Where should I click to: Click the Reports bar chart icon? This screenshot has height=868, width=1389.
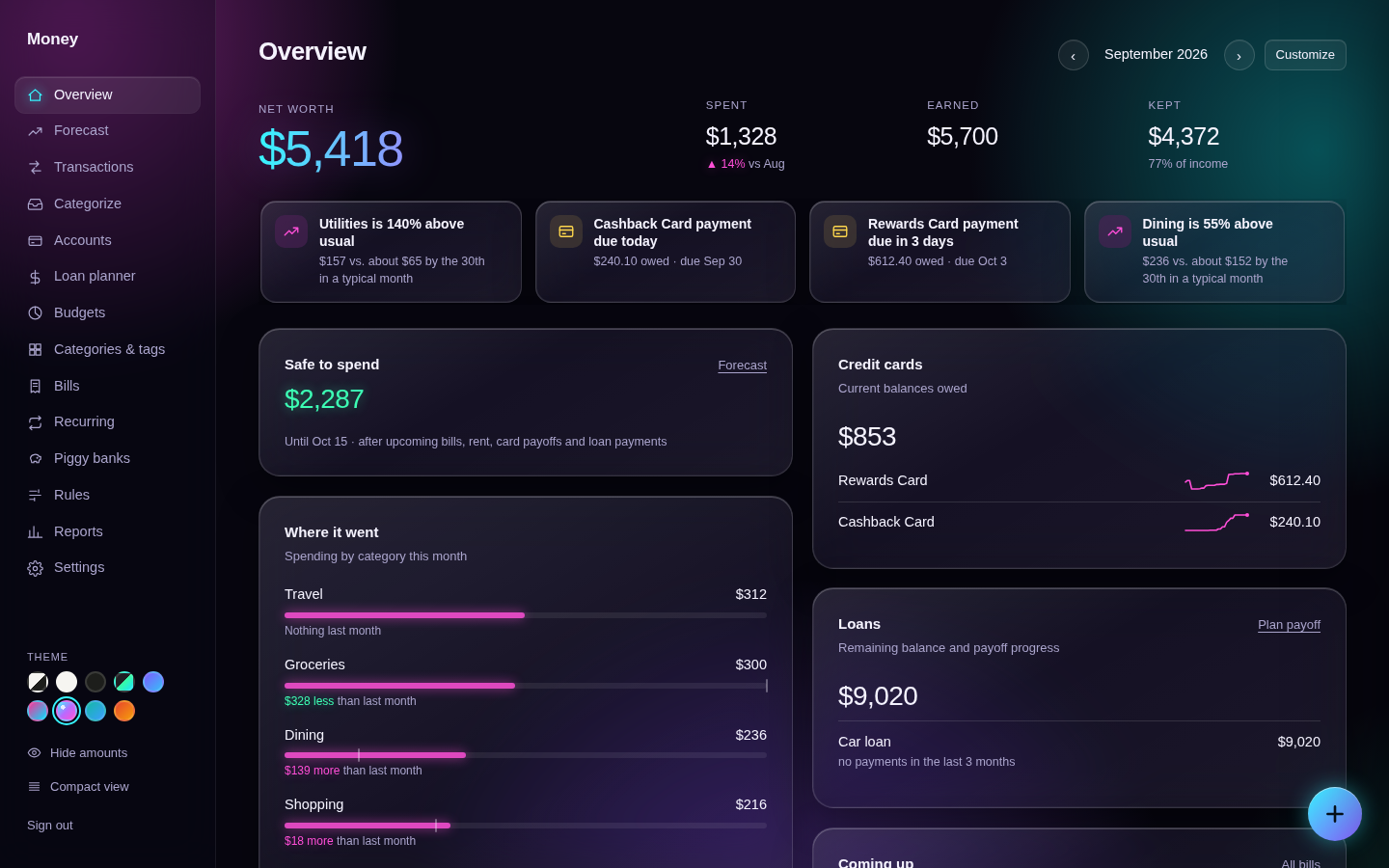pyautogui.click(x=36, y=532)
